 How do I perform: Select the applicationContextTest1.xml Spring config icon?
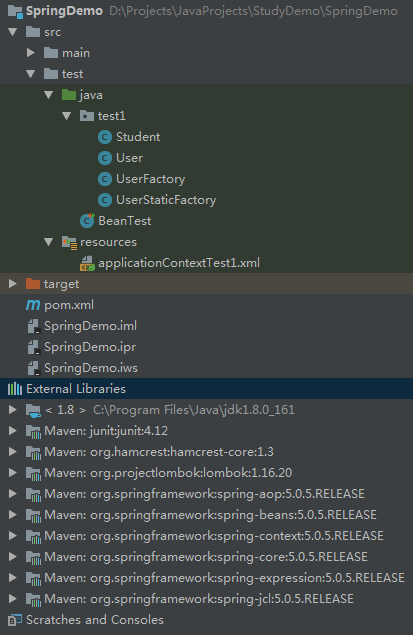tap(87, 263)
